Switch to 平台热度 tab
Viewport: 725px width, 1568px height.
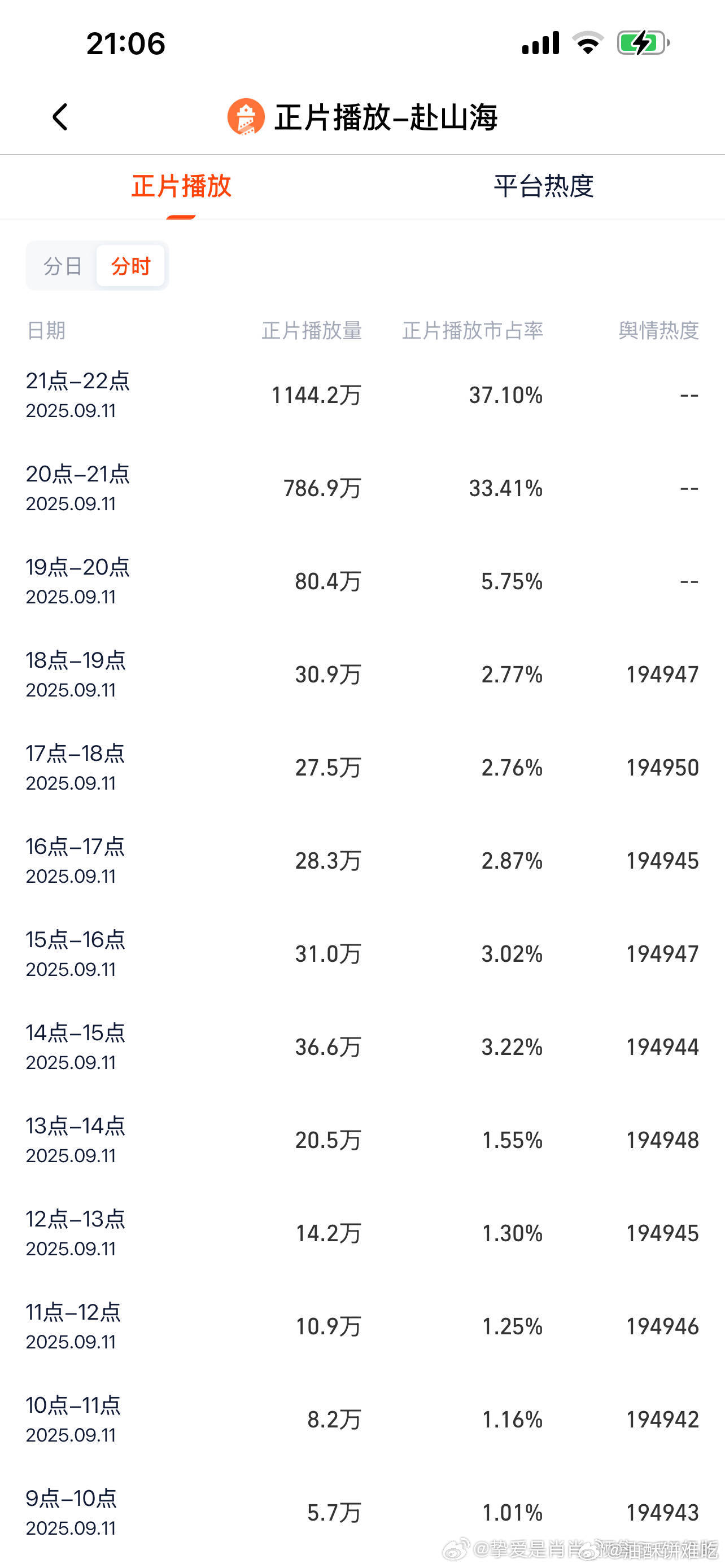pyautogui.click(x=544, y=186)
